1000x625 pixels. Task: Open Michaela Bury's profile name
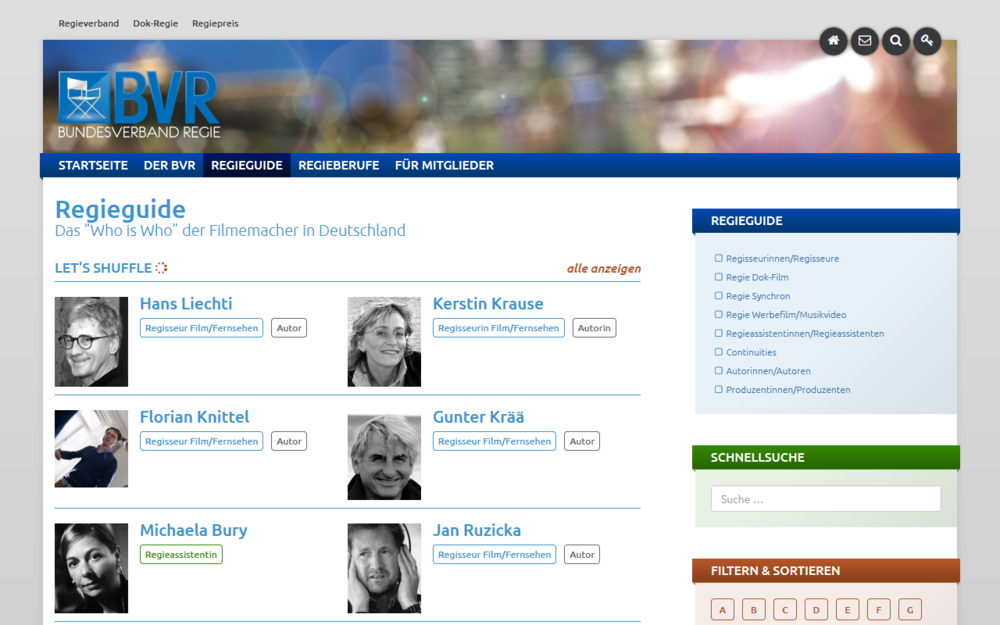194,531
